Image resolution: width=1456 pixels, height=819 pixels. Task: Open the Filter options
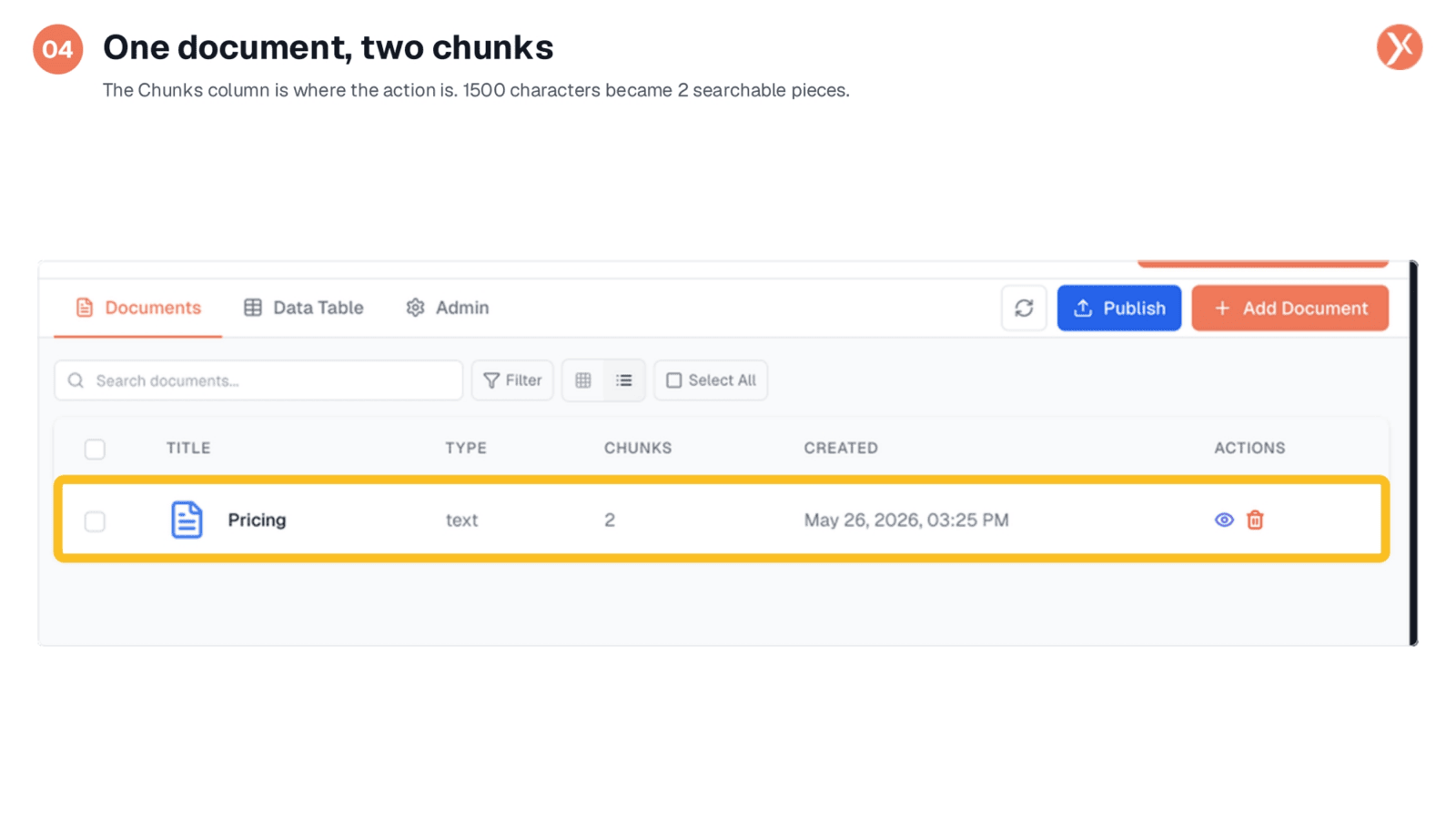coord(512,380)
